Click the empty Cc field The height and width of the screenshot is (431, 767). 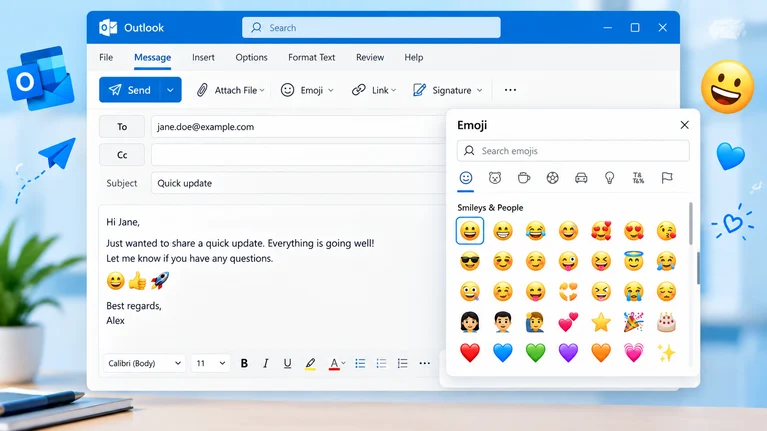click(x=298, y=155)
